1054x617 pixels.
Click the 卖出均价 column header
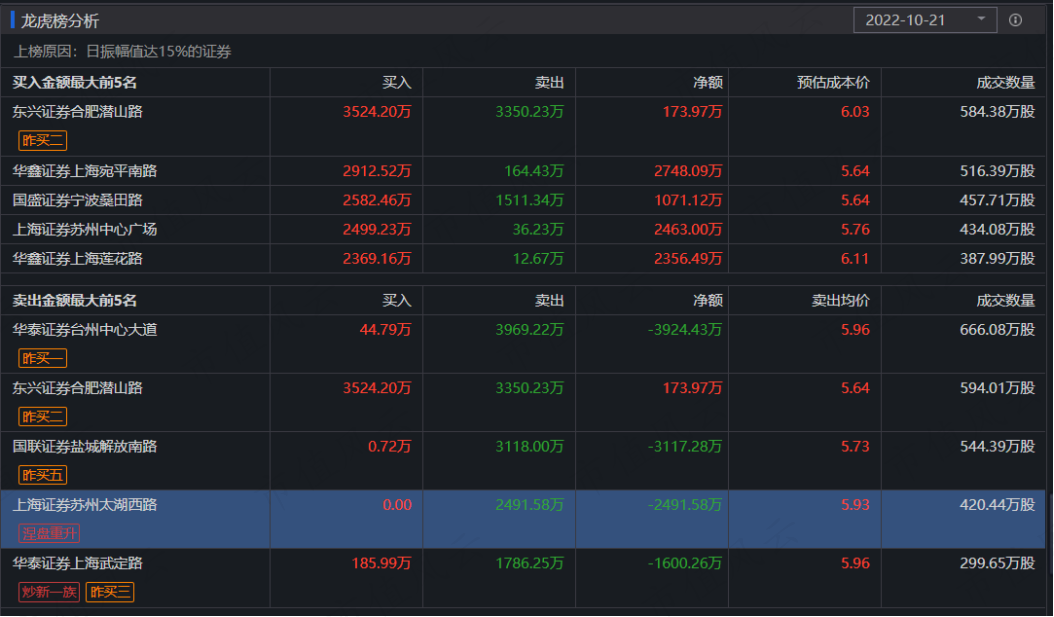click(840, 300)
